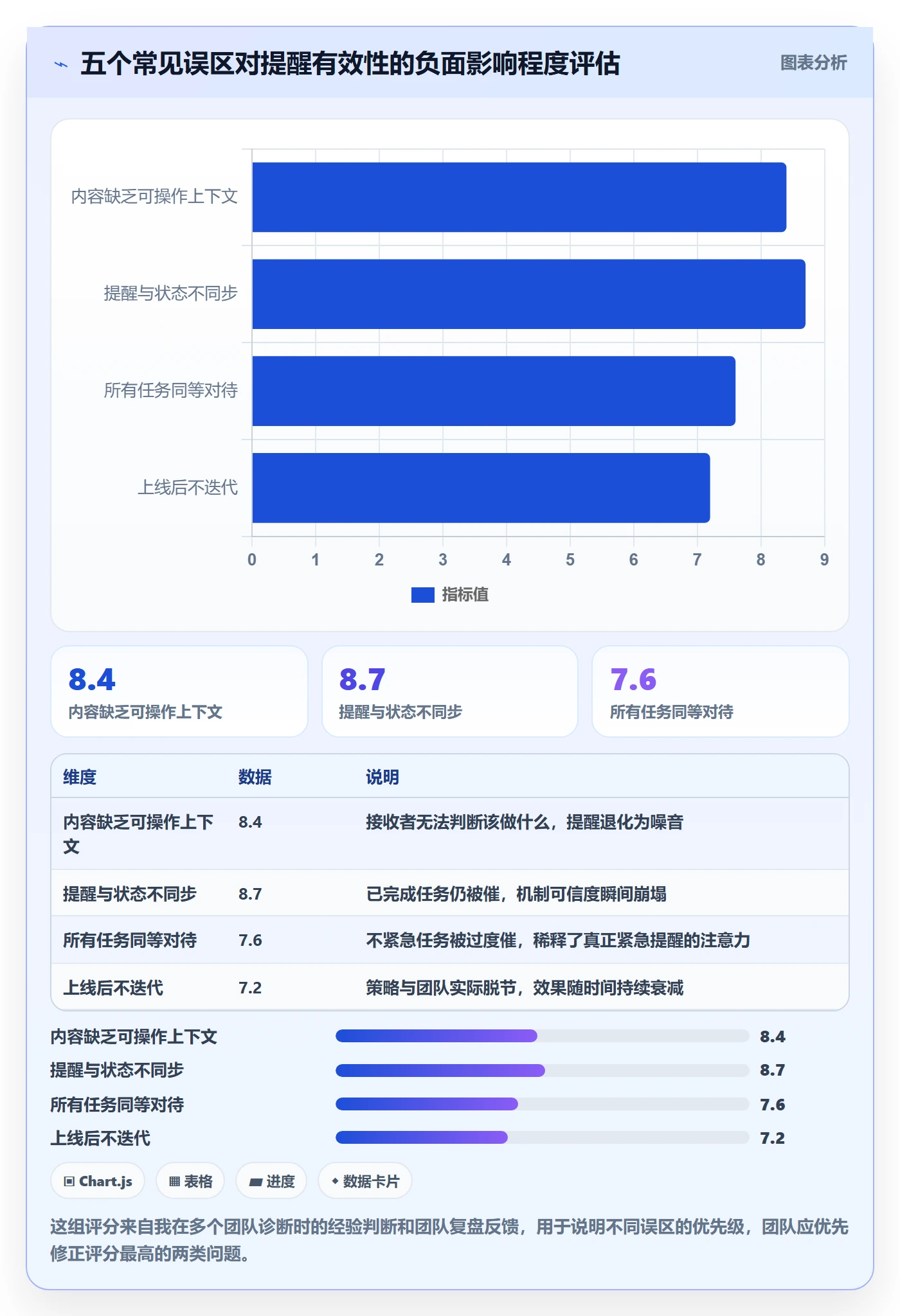Viewport: 900px width, 1316px height.
Task: Click the chart bar for 内容缺乏可操作上下文
Action: click(x=519, y=197)
